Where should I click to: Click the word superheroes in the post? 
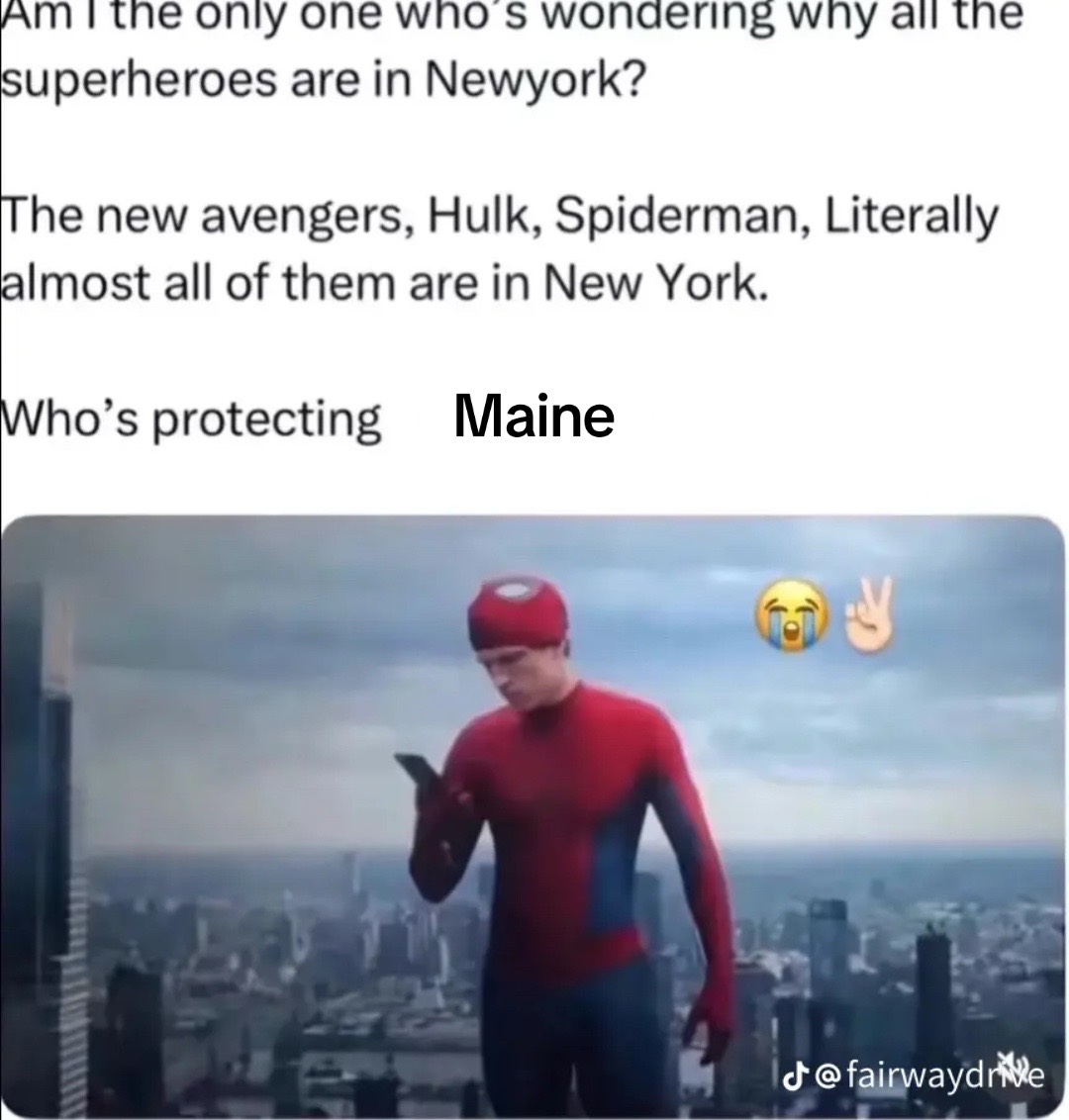[x=139, y=82]
